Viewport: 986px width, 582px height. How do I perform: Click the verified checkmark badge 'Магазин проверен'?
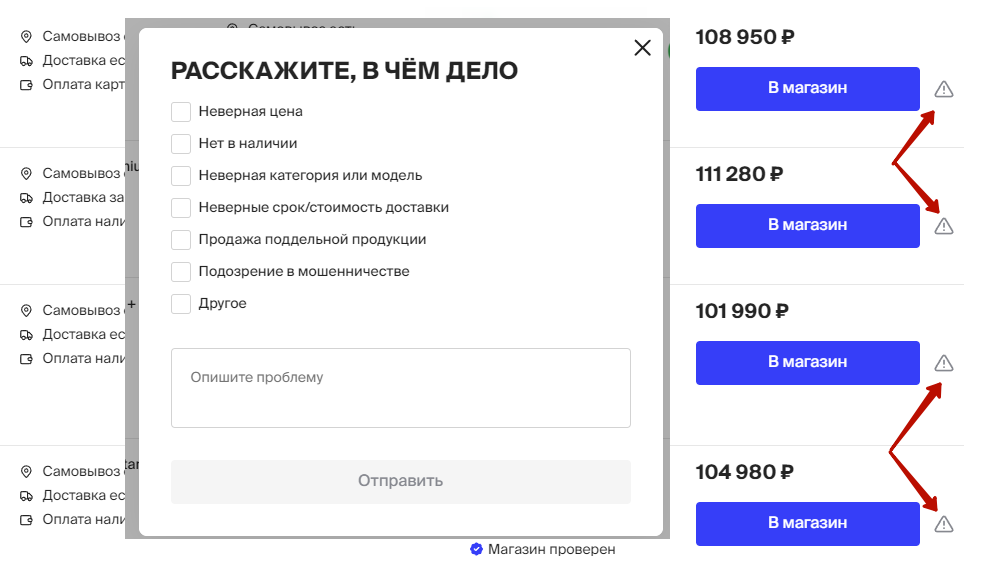tap(477, 549)
